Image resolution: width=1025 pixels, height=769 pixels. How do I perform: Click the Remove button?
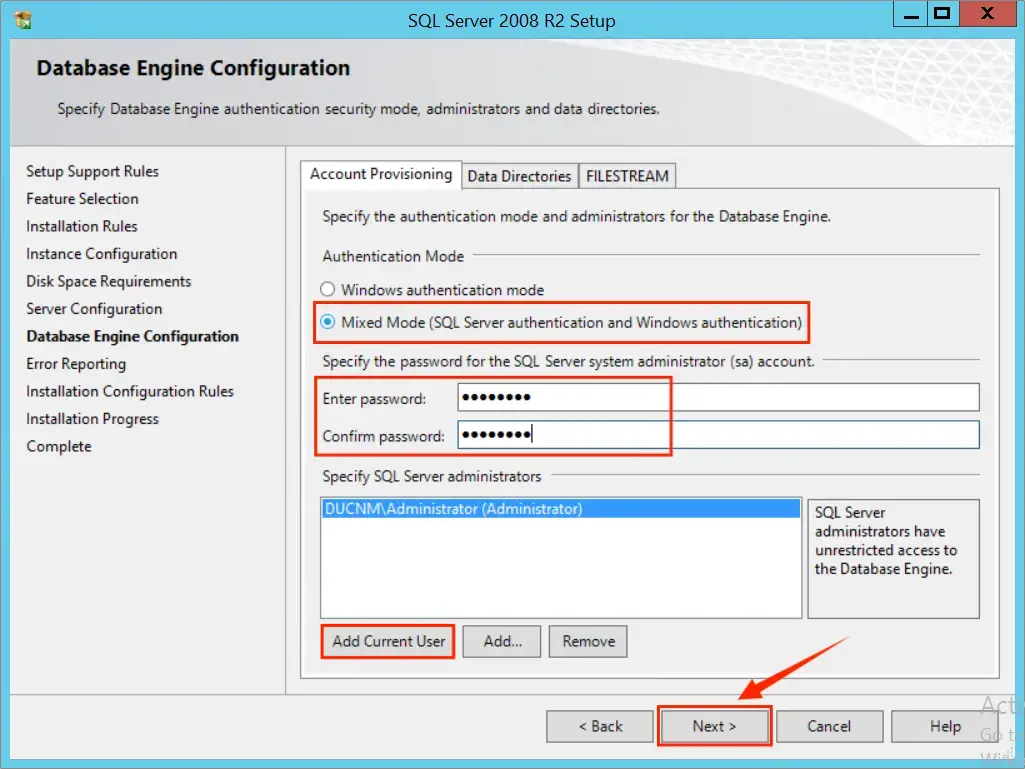pyautogui.click(x=588, y=641)
